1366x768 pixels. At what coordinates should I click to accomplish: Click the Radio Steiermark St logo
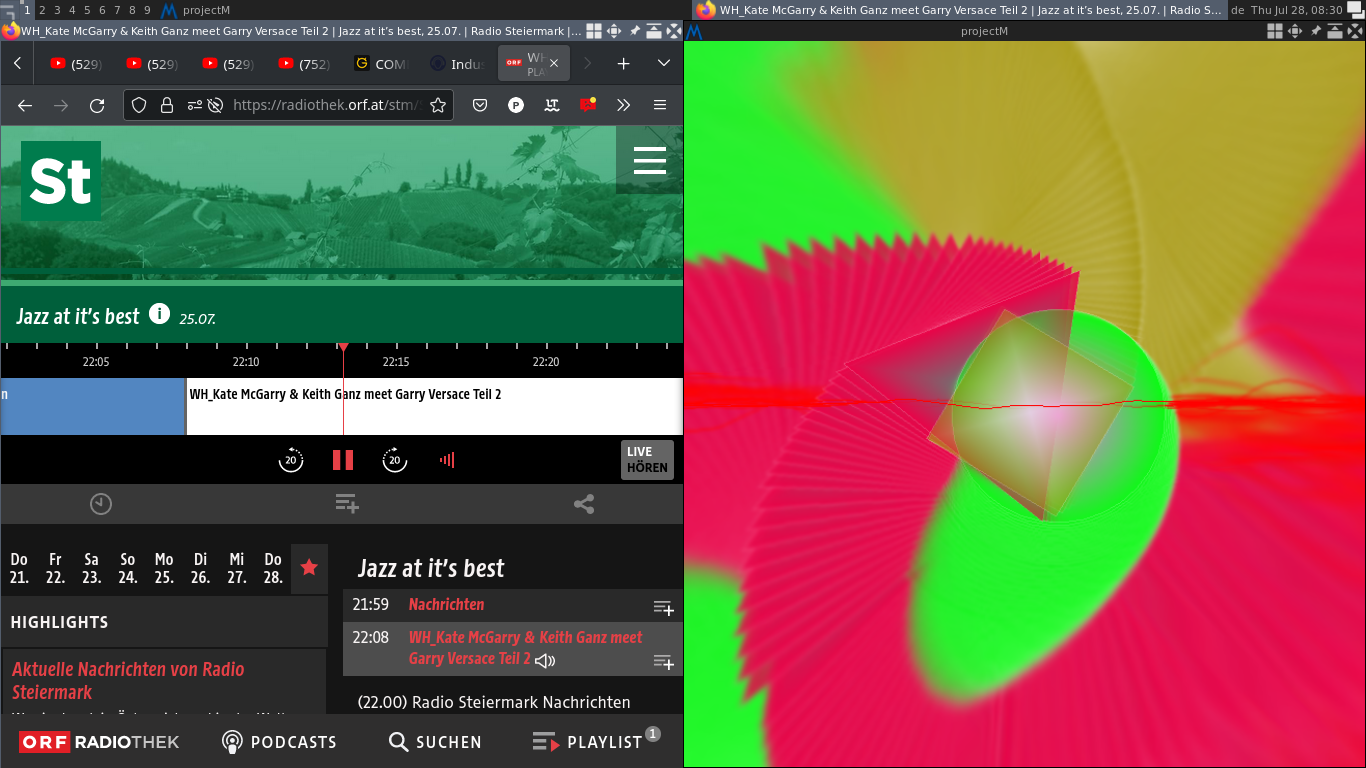[x=61, y=181]
